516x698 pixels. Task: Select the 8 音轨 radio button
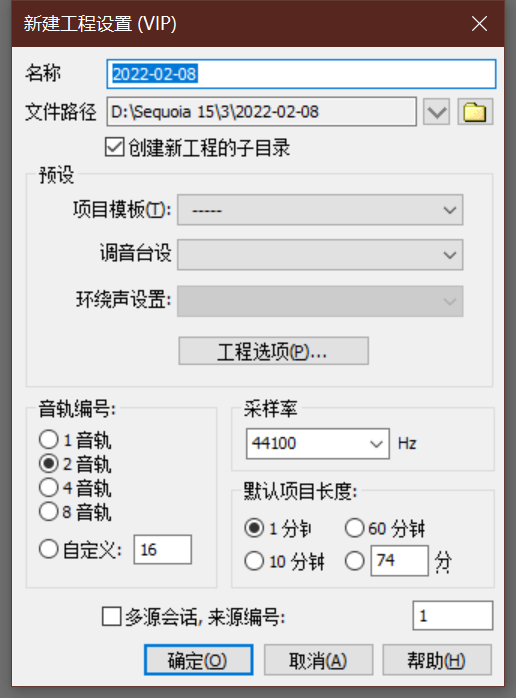coord(49,511)
